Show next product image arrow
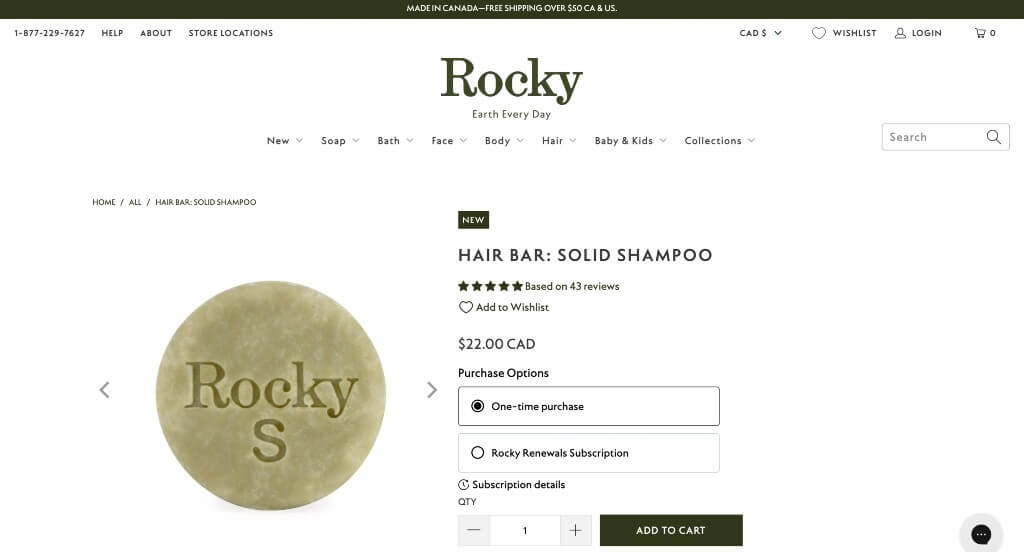Screen dimensions: 1024x552 pos(432,390)
